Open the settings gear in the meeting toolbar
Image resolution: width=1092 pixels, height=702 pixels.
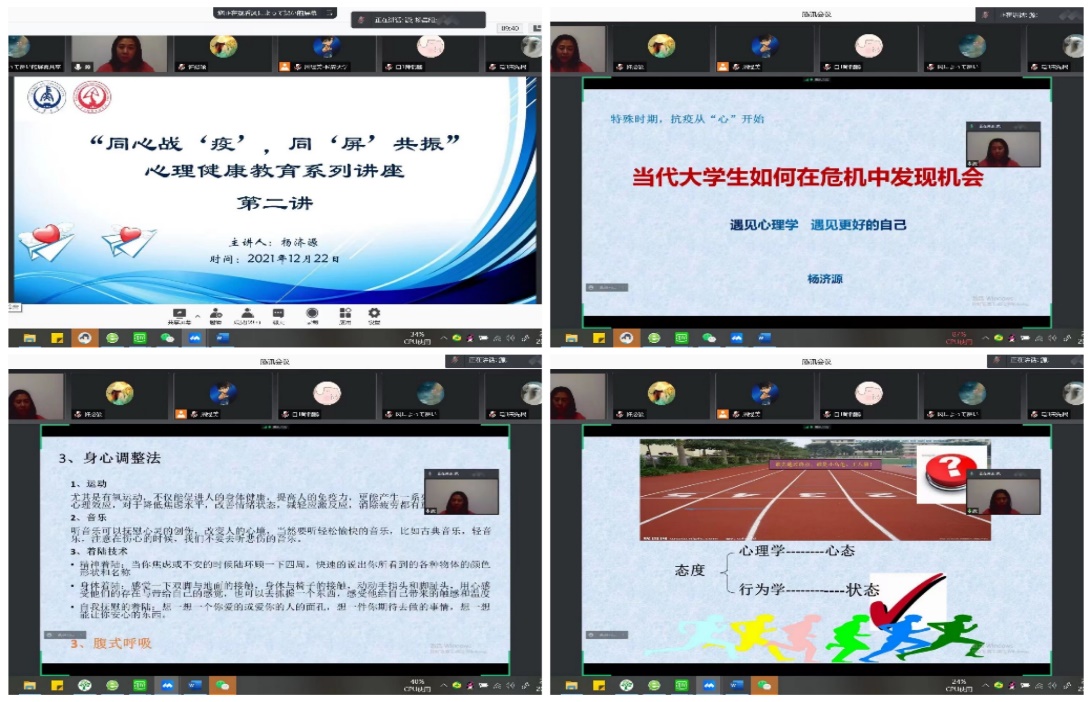point(375,314)
